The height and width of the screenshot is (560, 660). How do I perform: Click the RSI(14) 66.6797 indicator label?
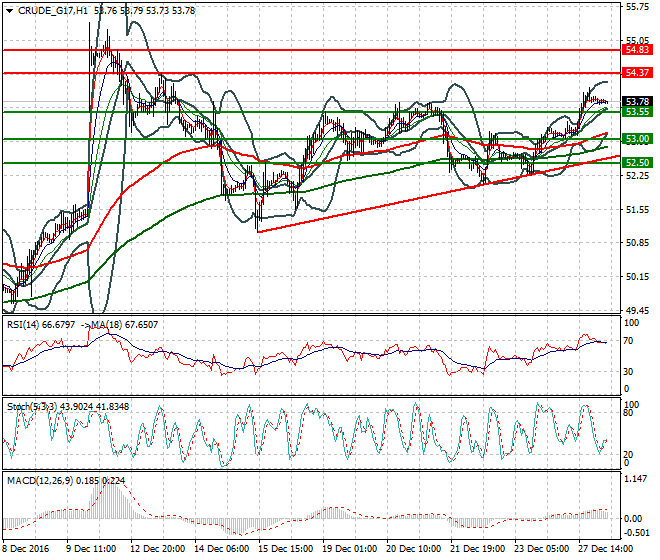[x=41, y=325]
